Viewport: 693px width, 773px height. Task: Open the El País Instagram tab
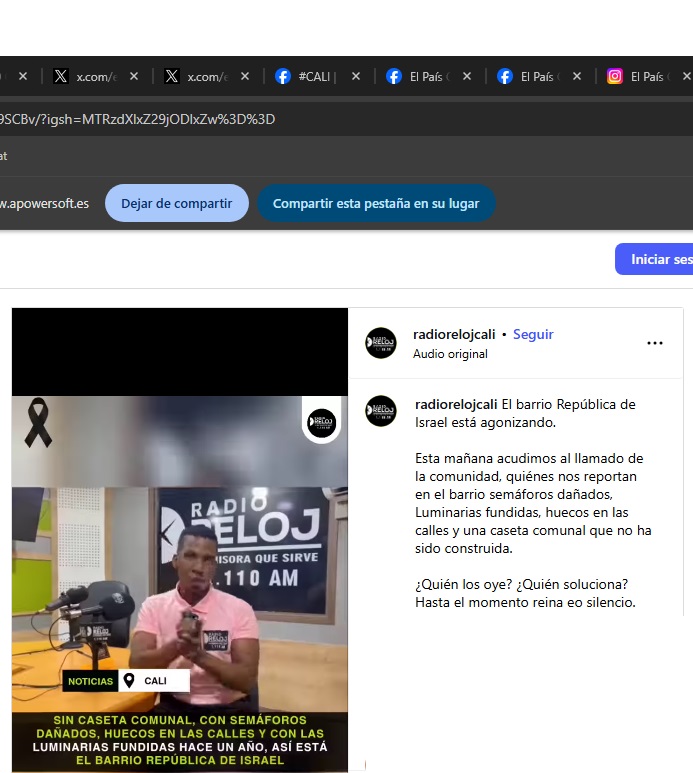[646, 76]
